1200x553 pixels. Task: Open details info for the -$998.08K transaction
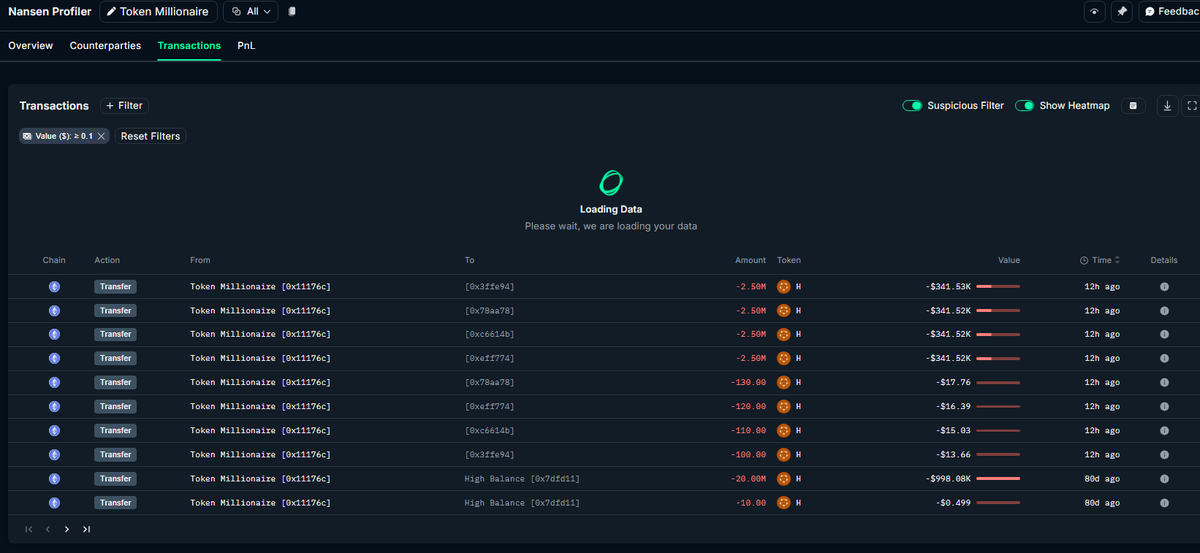1164,479
